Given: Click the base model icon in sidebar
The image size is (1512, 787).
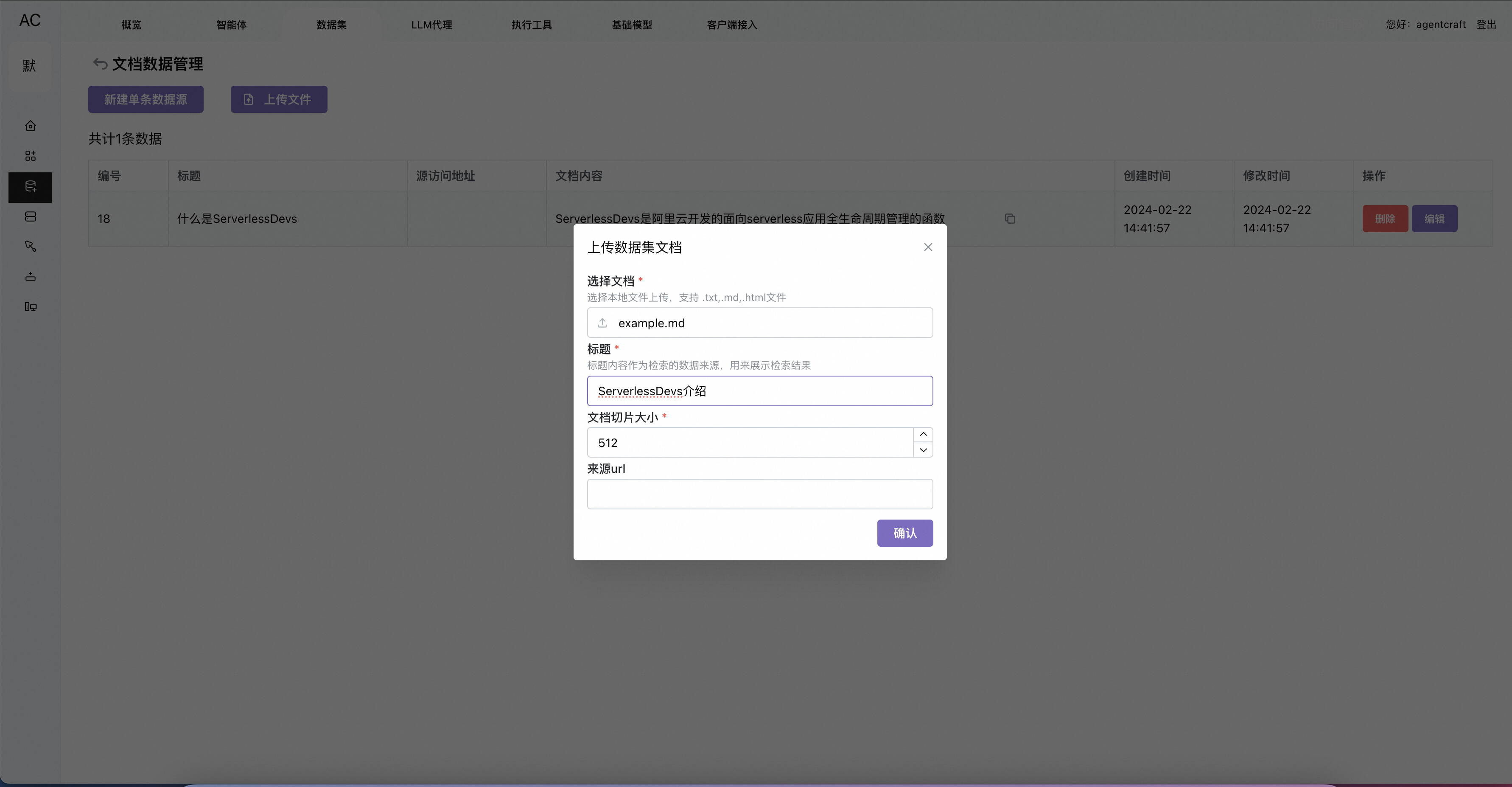Looking at the screenshot, I should coord(31,277).
